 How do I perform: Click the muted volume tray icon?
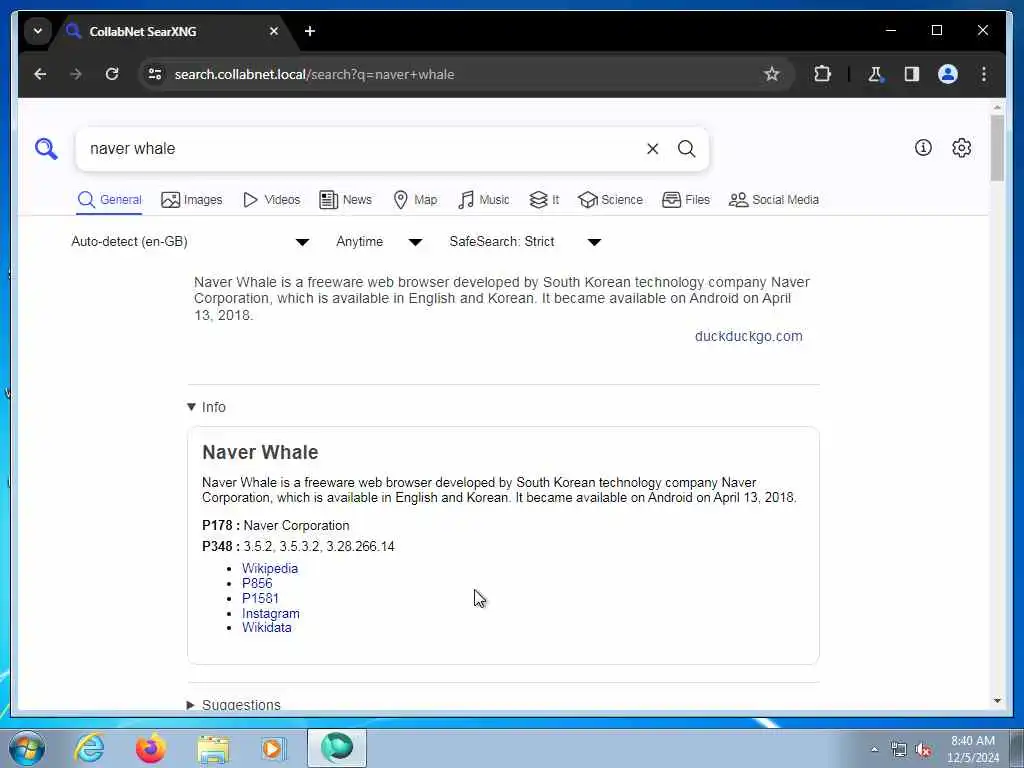[x=923, y=750]
